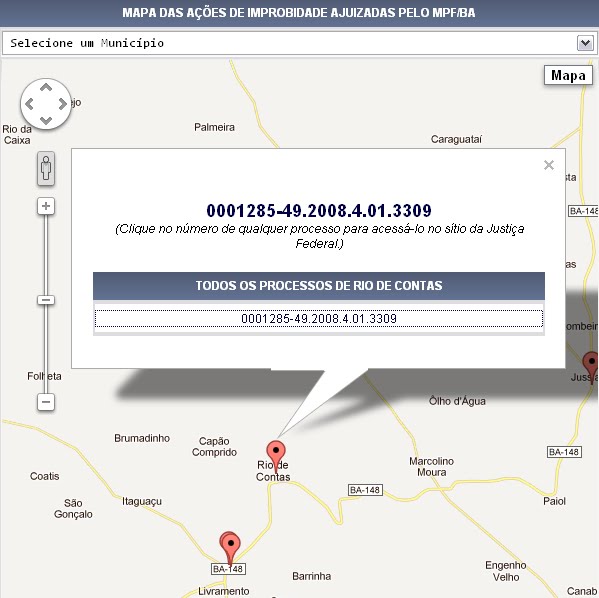599x598 pixels.
Task: Open bold process number 0001285-49.2008.4.01.3309 link
Action: [x=319, y=211]
